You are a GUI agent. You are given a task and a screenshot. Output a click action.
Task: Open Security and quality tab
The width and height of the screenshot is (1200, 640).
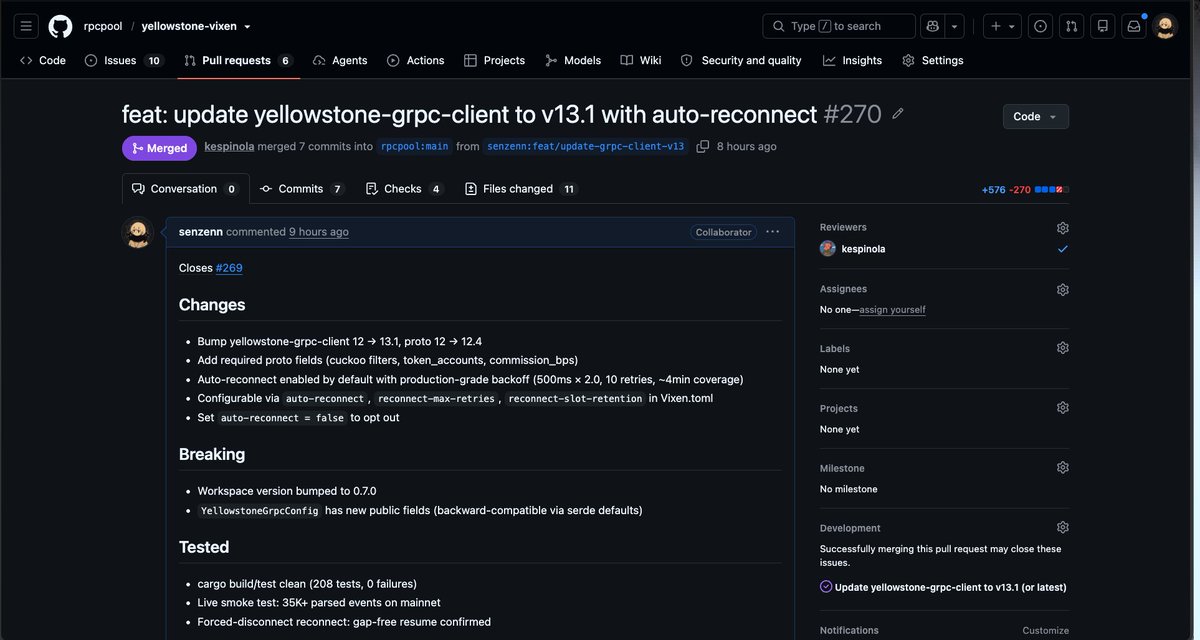(741, 60)
